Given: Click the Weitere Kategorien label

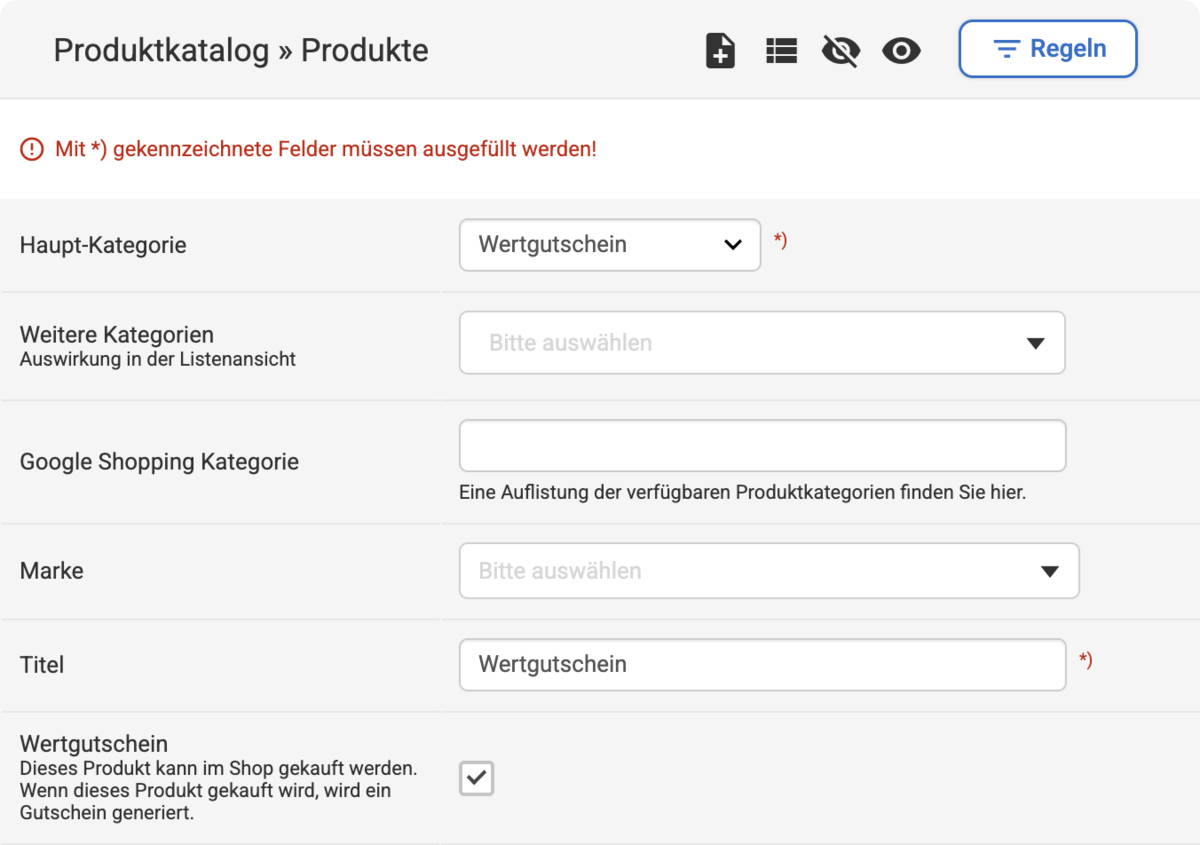Looking at the screenshot, I should click(x=117, y=335).
